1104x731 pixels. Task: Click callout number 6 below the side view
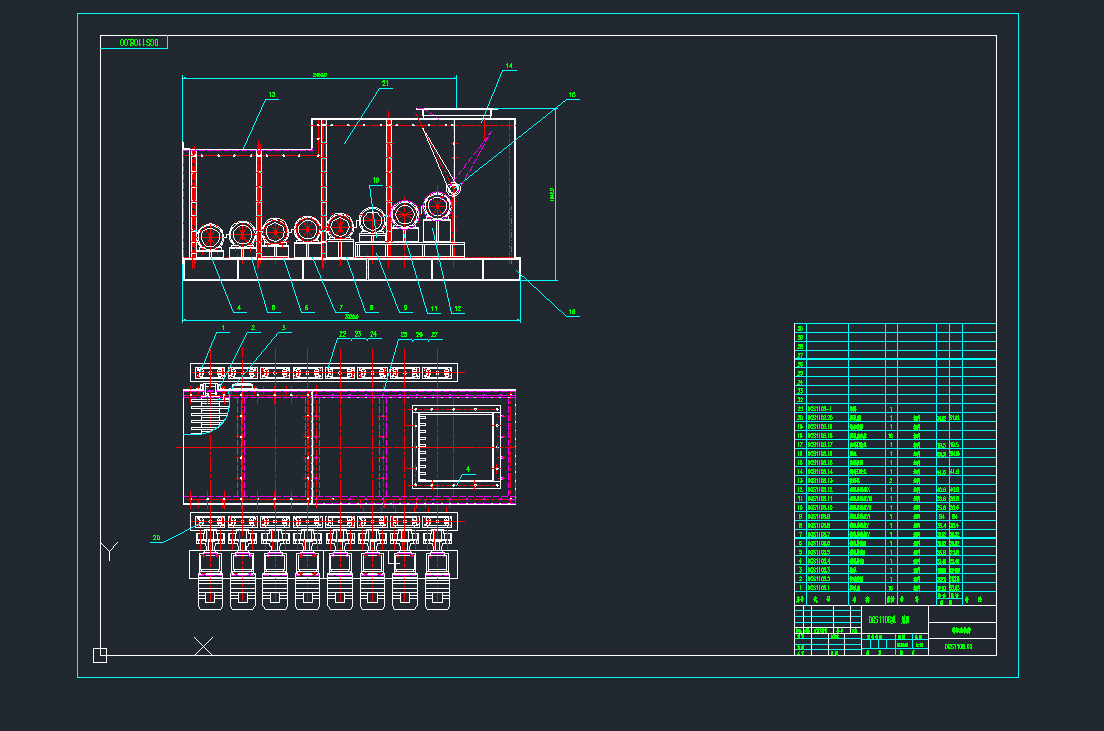(x=306, y=308)
